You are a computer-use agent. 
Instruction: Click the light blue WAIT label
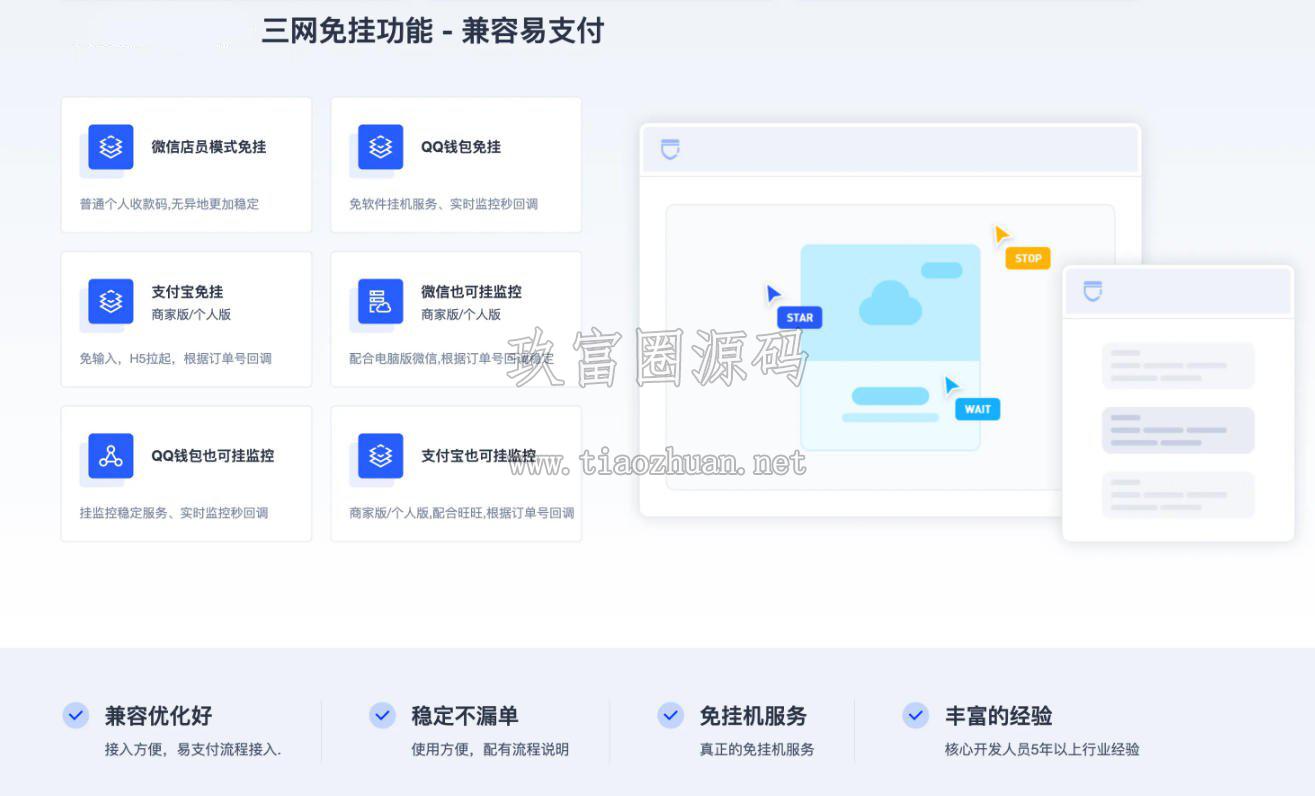coord(977,409)
